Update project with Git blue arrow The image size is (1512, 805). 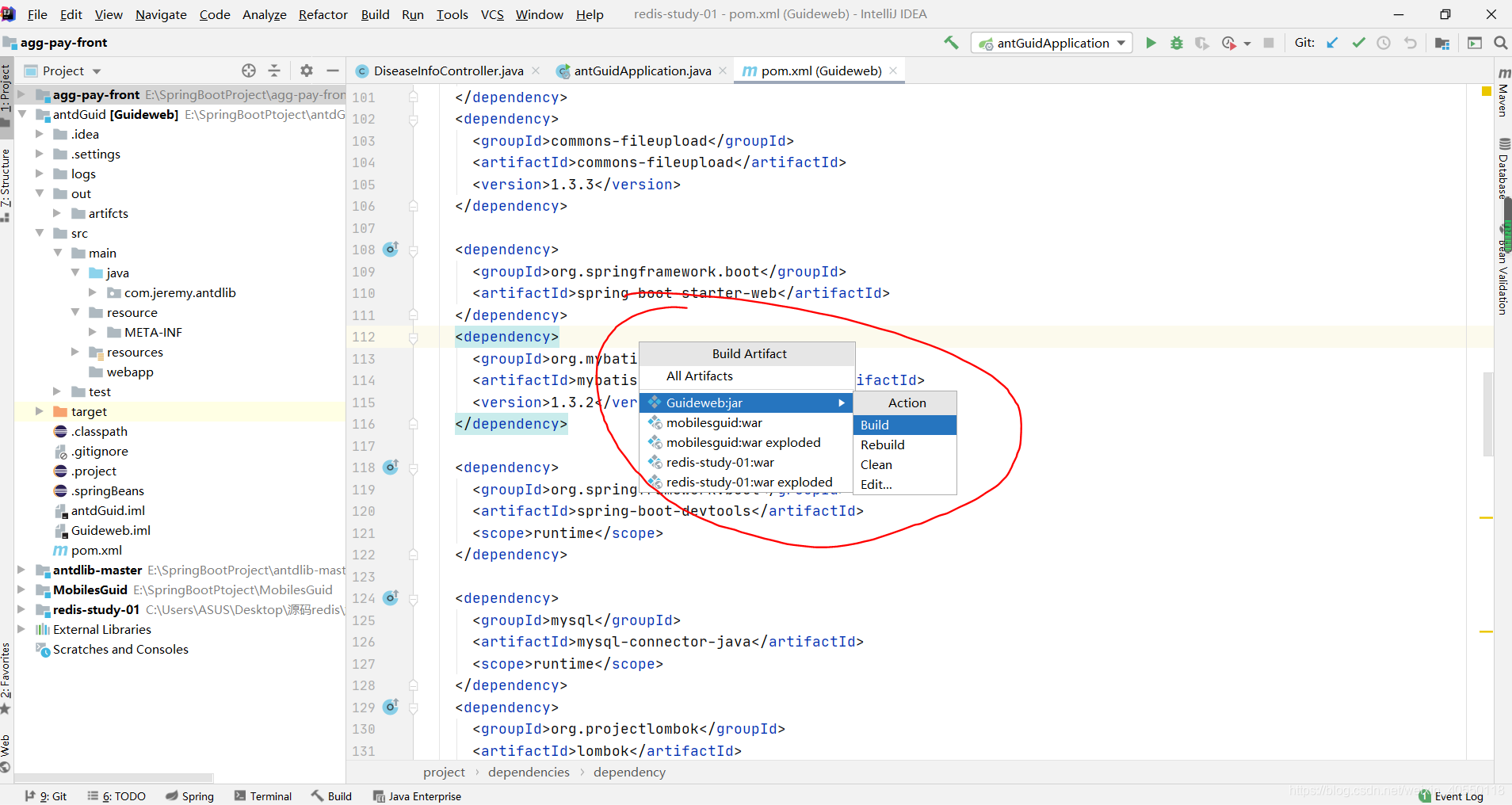1333,43
